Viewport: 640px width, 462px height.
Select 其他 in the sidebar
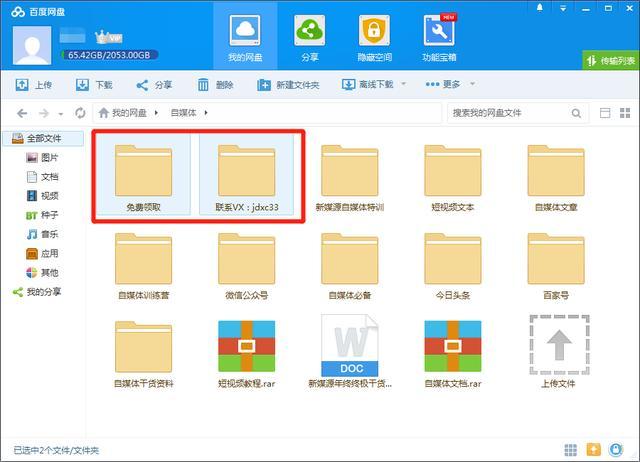42,273
